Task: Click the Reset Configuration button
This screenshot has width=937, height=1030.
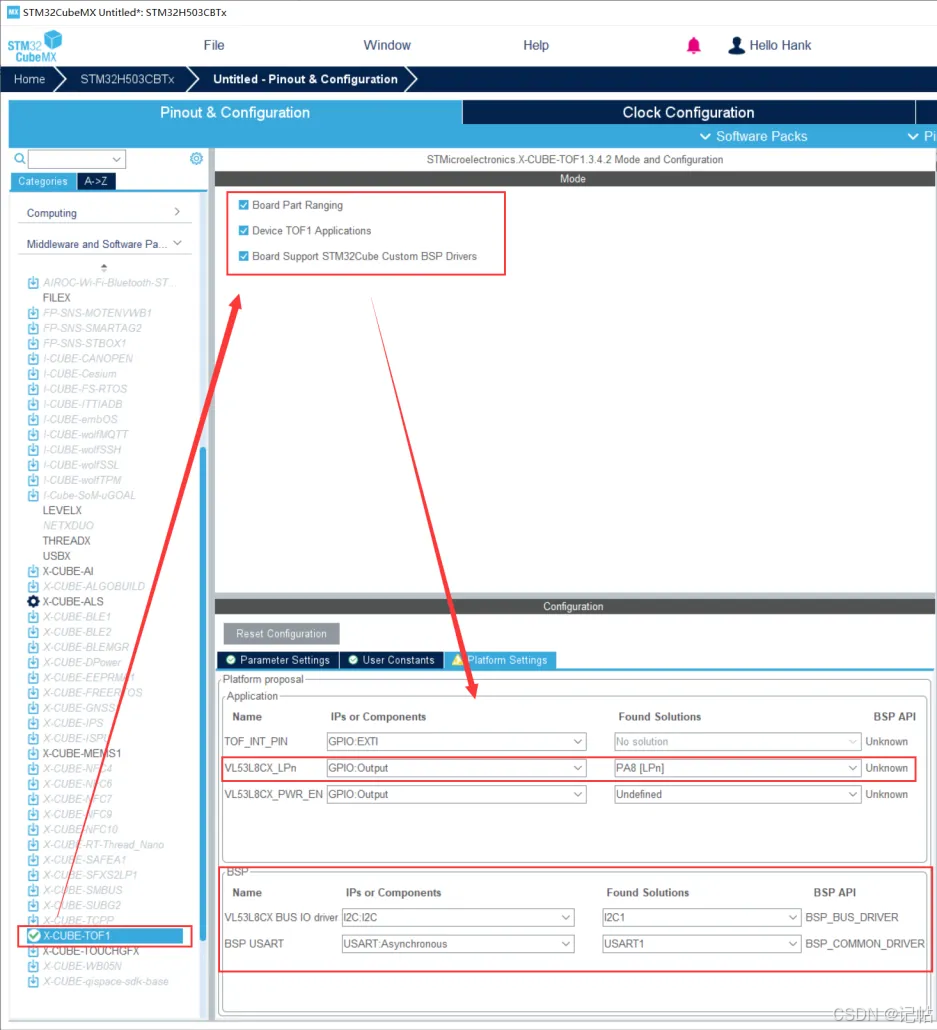Action: coord(281,634)
